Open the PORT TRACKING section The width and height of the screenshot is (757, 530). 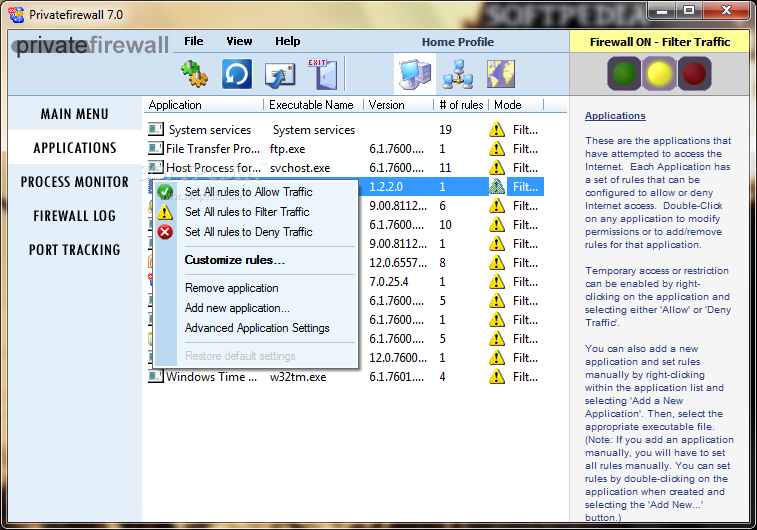74,250
